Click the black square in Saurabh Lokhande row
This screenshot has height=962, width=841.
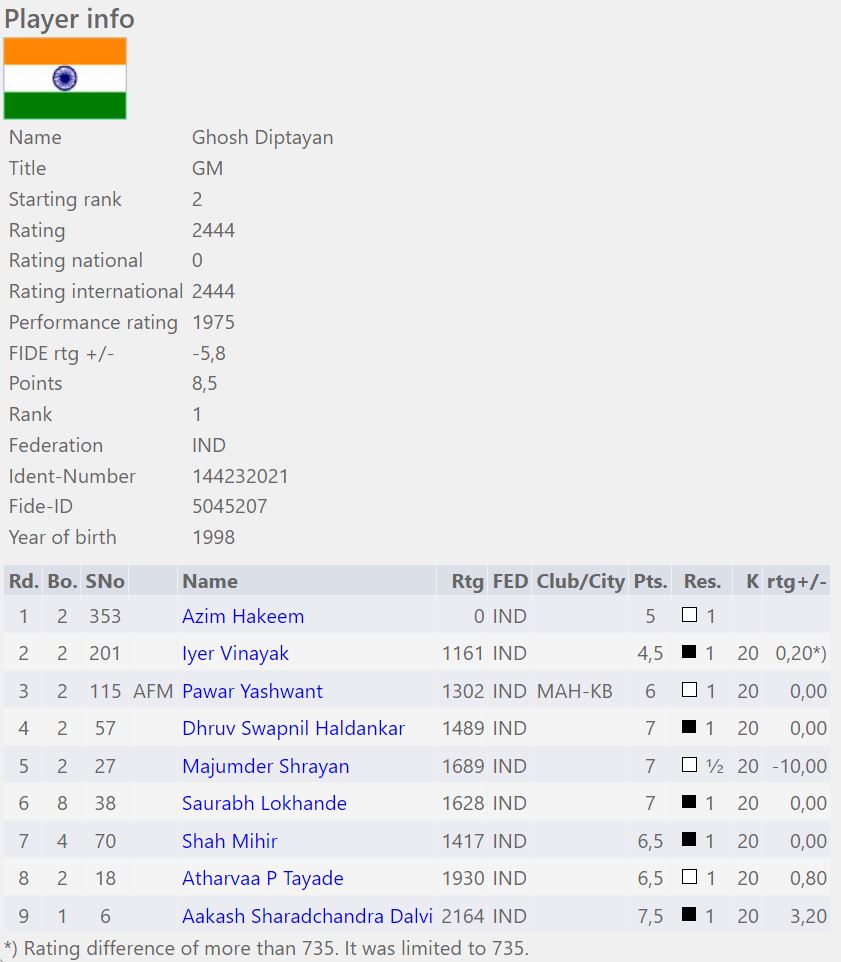689,804
